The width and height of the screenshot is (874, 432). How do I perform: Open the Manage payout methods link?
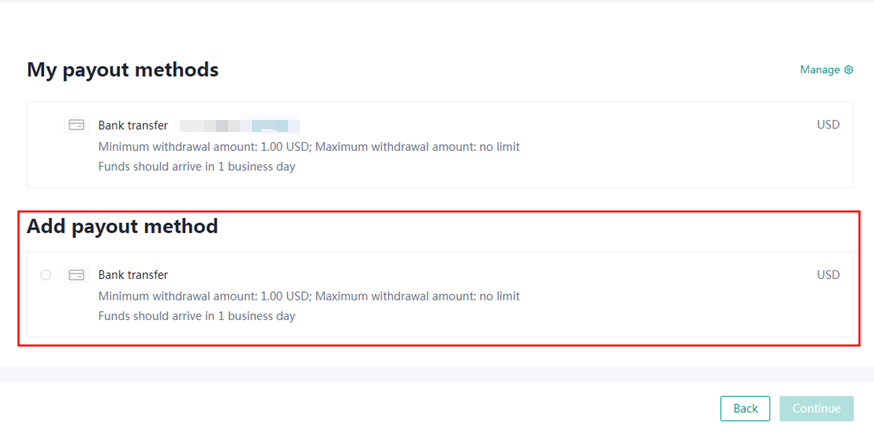tap(820, 70)
